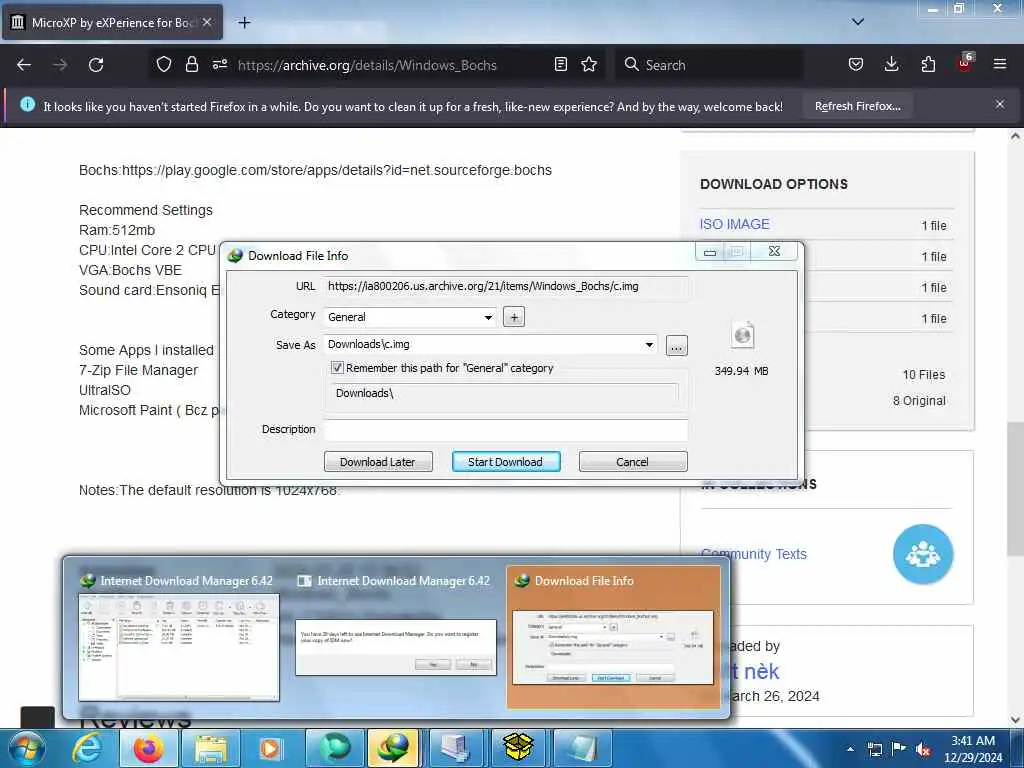Select the MicroXP by eXPerience tab
This screenshot has width=1024, height=768.
coord(112,22)
